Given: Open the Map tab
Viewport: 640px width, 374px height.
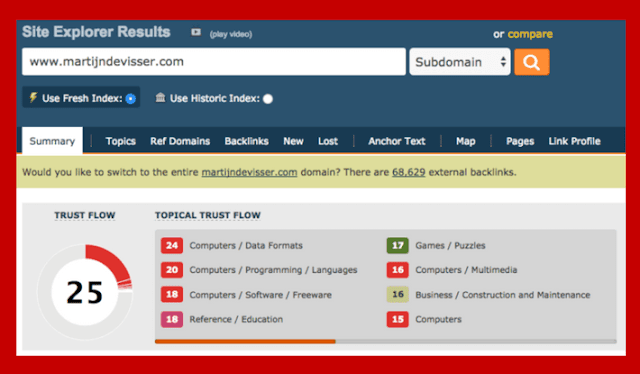Looking at the screenshot, I should click(466, 141).
